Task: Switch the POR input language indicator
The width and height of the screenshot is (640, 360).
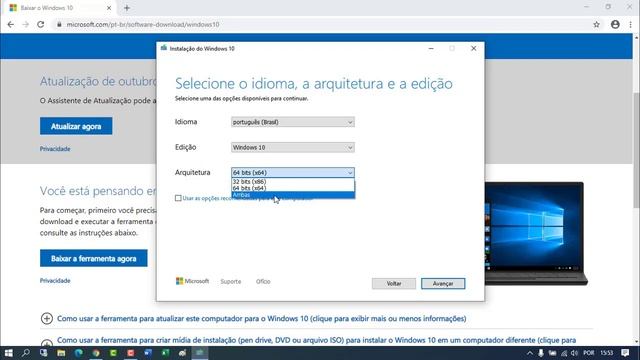Action: pos(589,353)
